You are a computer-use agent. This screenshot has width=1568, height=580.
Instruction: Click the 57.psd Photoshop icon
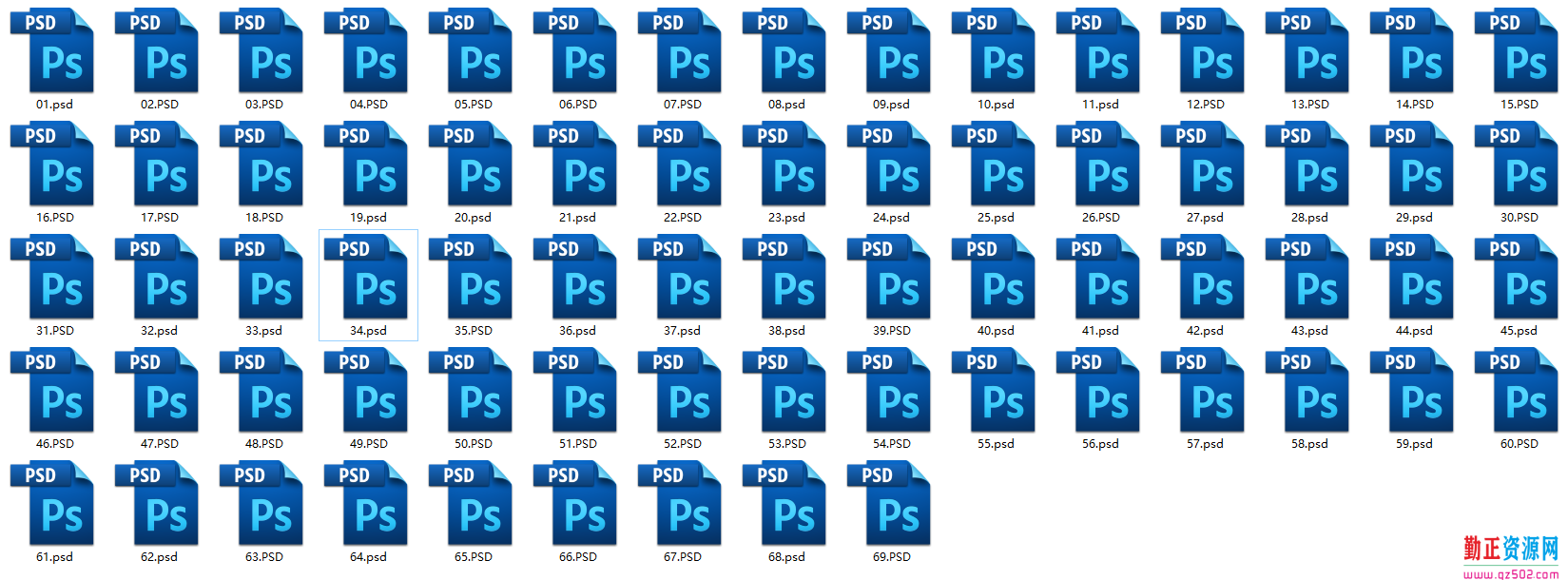click(1203, 390)
